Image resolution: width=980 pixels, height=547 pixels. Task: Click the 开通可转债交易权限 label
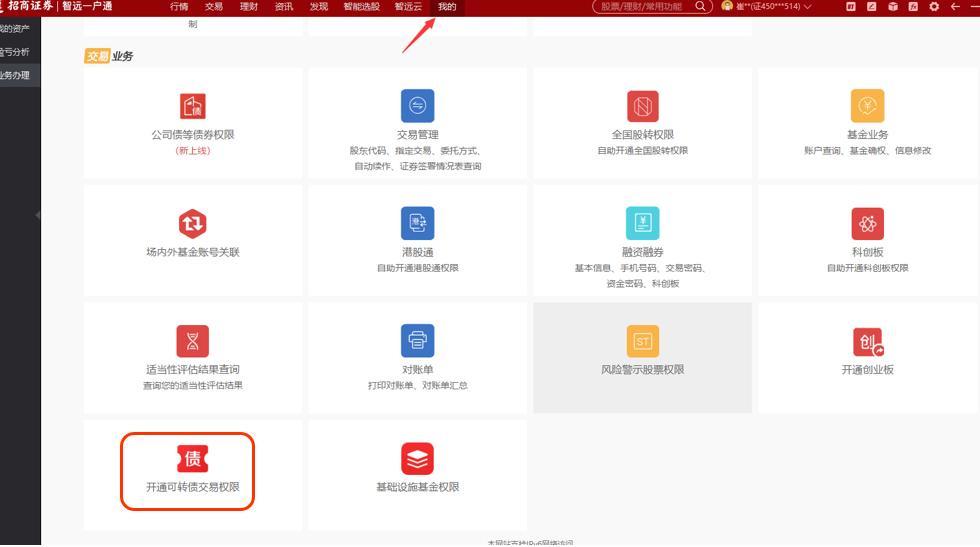192,487
